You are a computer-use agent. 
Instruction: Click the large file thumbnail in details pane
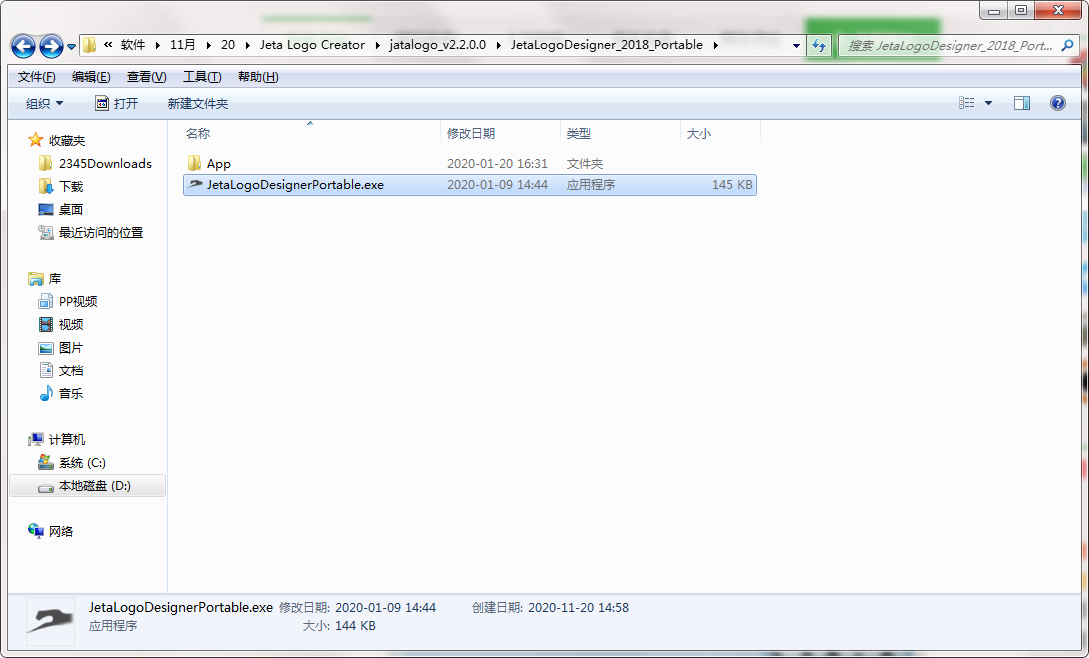(x=50, y=620)
